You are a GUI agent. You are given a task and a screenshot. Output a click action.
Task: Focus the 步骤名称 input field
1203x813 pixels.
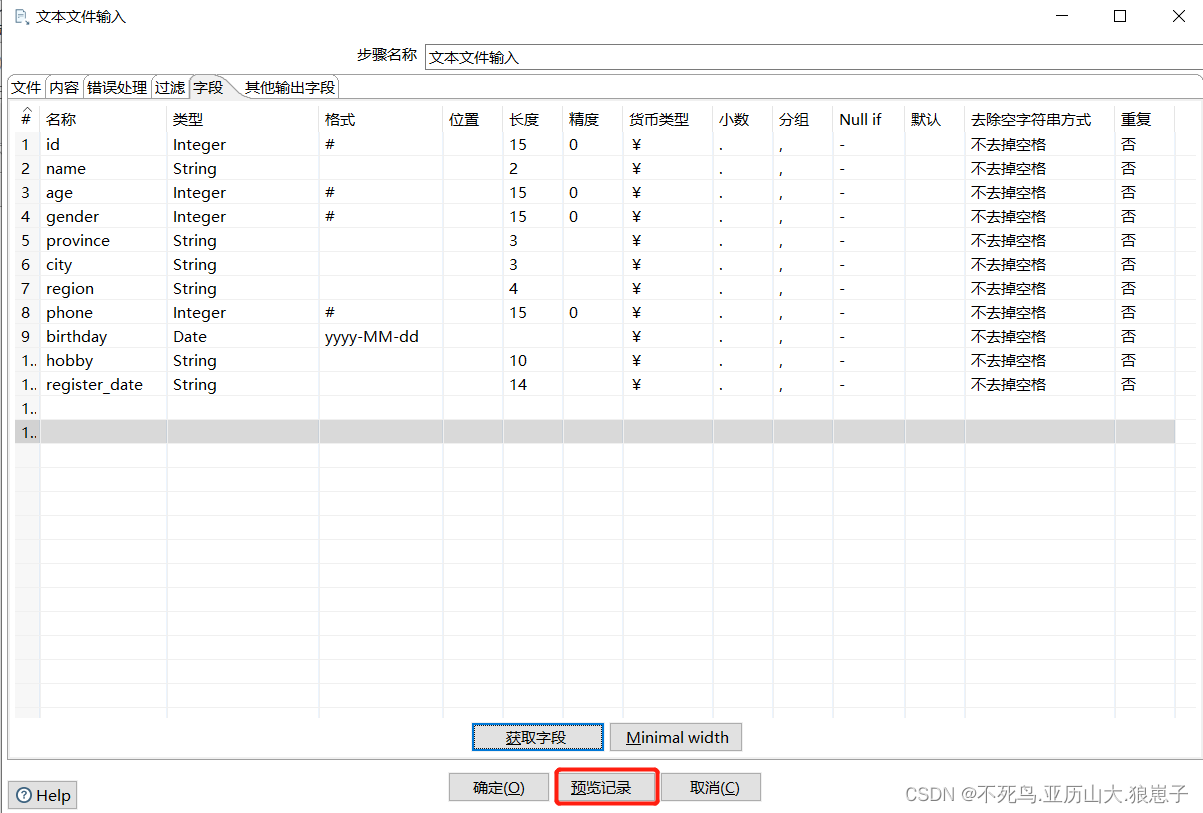813,57
